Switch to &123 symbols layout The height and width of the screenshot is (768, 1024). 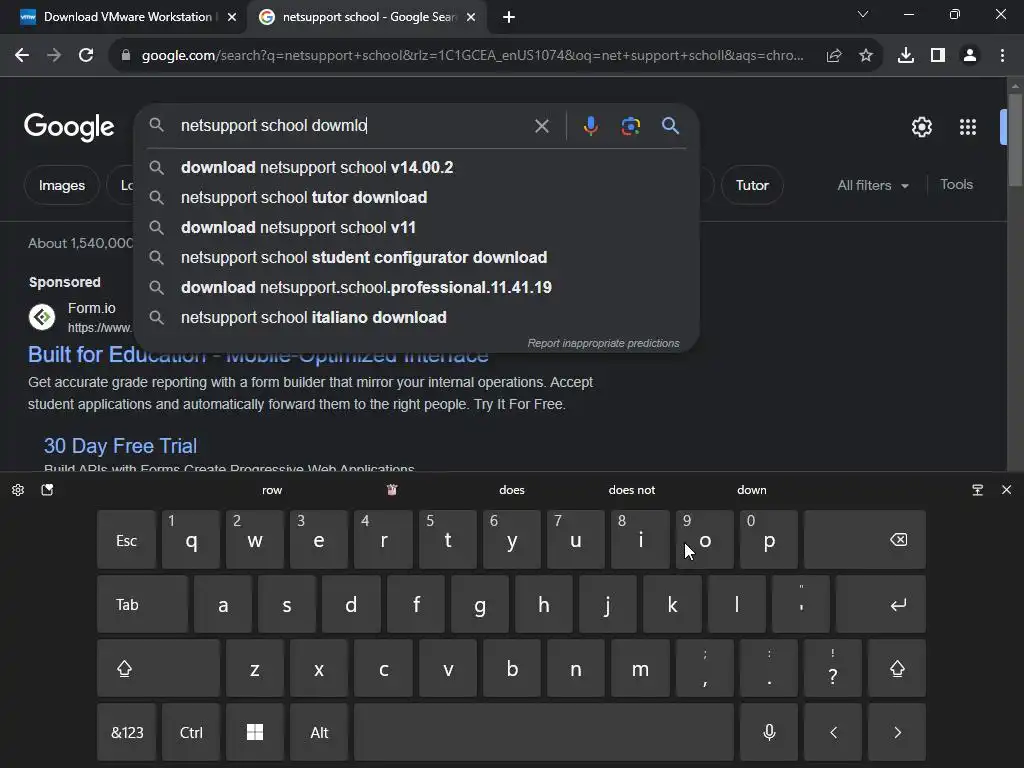(127, 732)
